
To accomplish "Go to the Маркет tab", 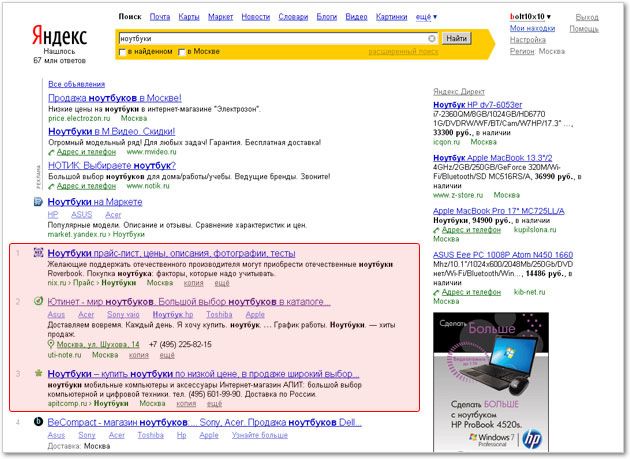I will point(220,17).
